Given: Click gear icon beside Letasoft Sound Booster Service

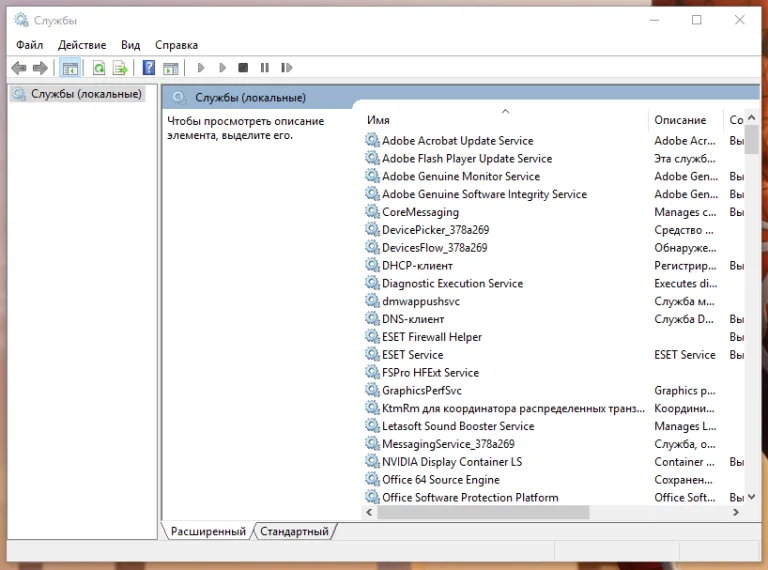Looking at the screenshot, I should pos(372,426).
